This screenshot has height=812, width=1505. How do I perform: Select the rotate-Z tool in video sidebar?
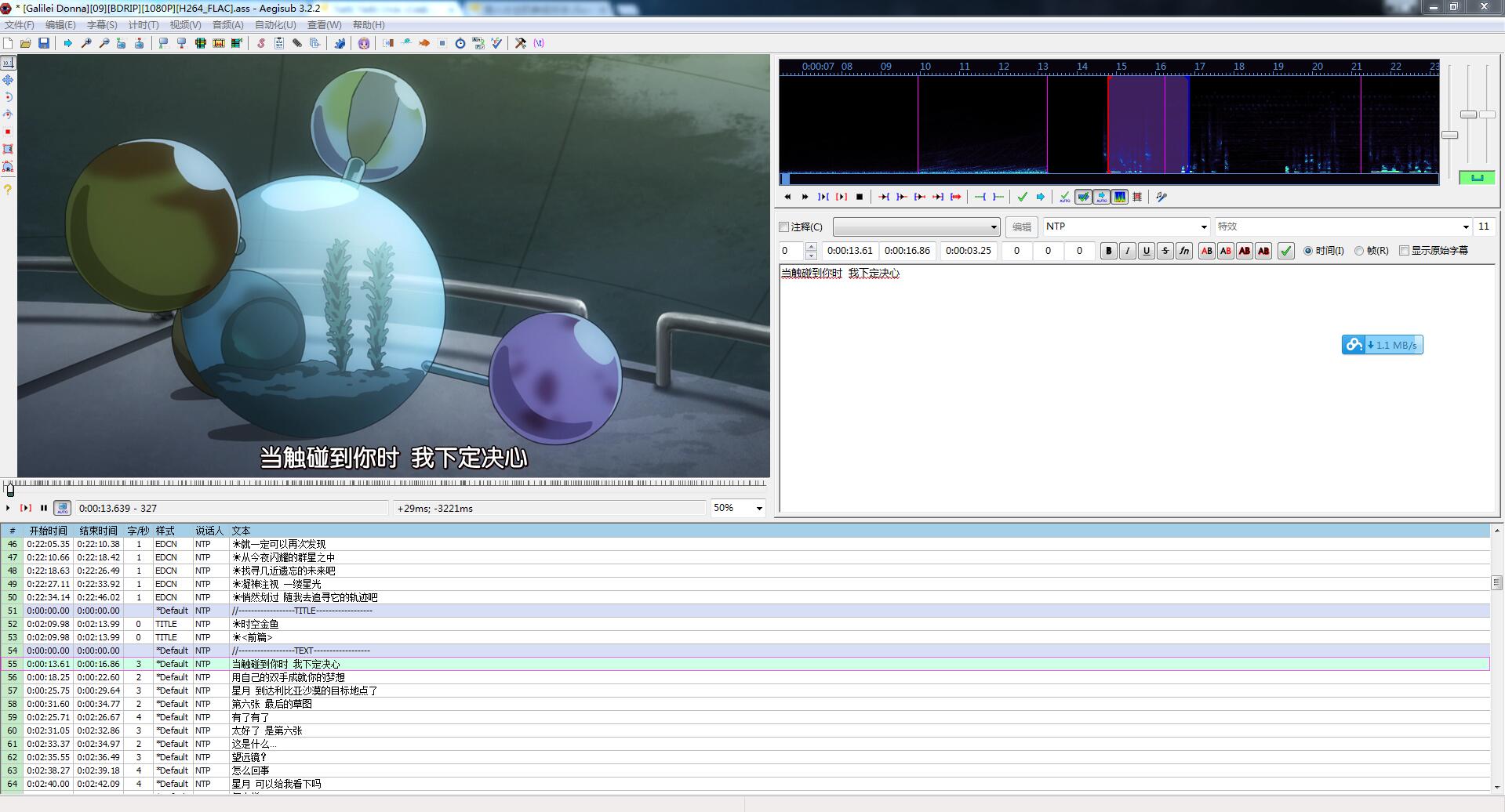(x=8, y=97)
